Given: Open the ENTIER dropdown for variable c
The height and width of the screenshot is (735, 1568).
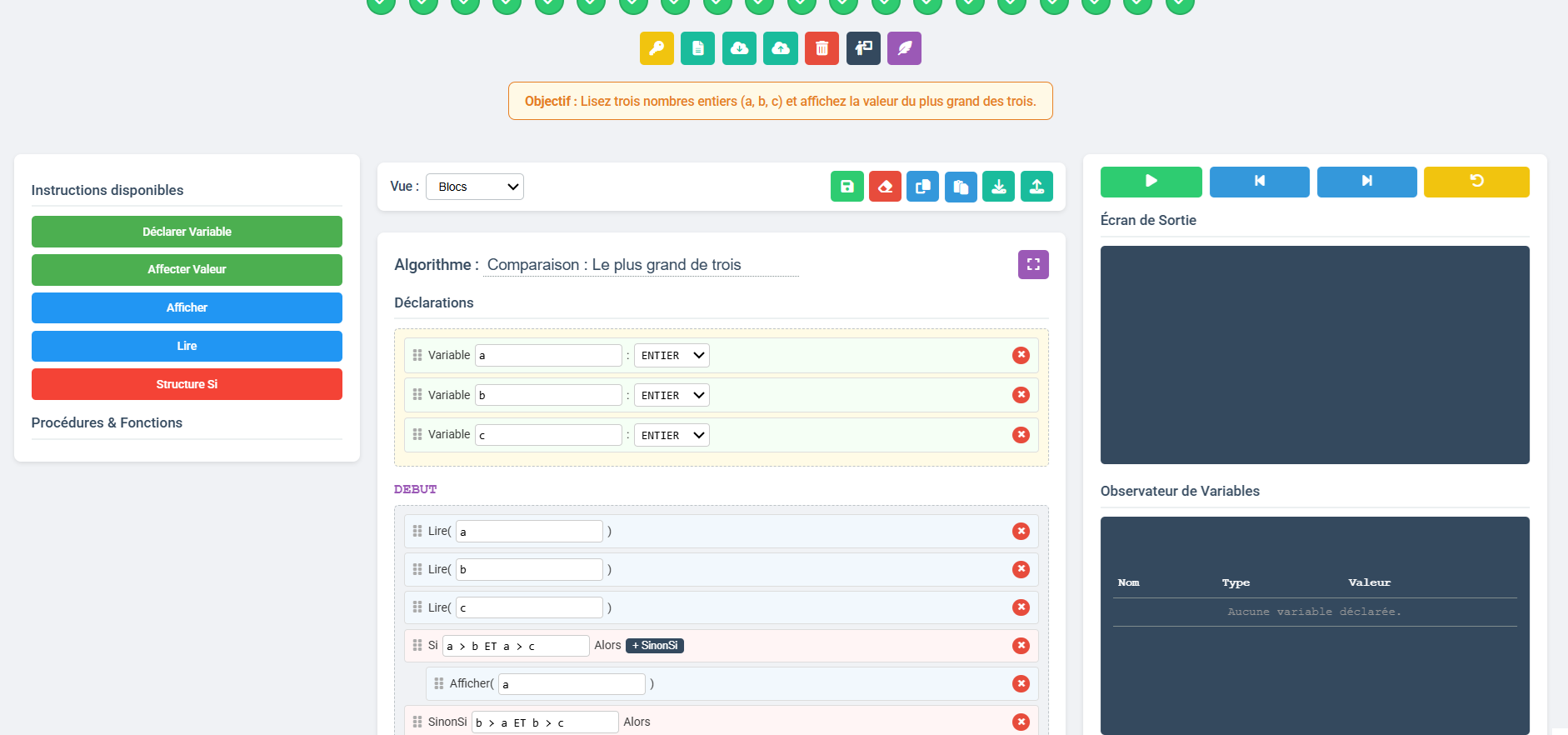Looking at the screenshot, I should tap(672, 435).
